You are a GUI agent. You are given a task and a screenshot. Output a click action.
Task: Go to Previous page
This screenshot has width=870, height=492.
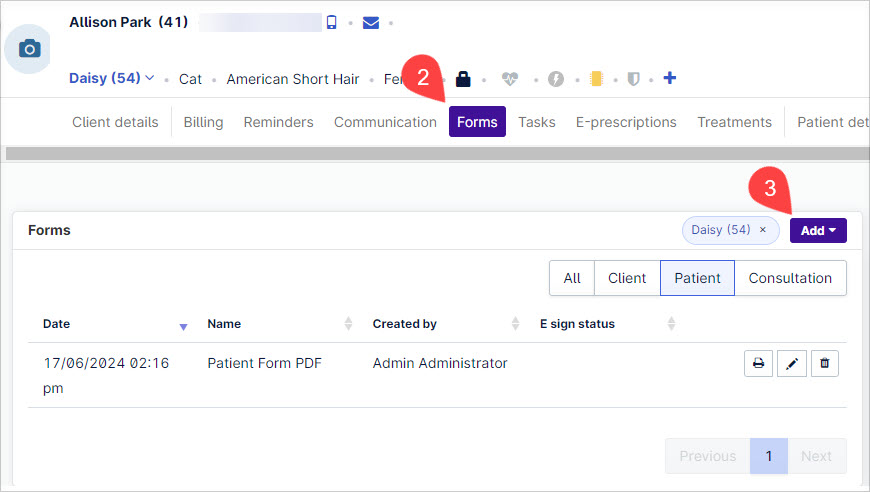[707, 456]
